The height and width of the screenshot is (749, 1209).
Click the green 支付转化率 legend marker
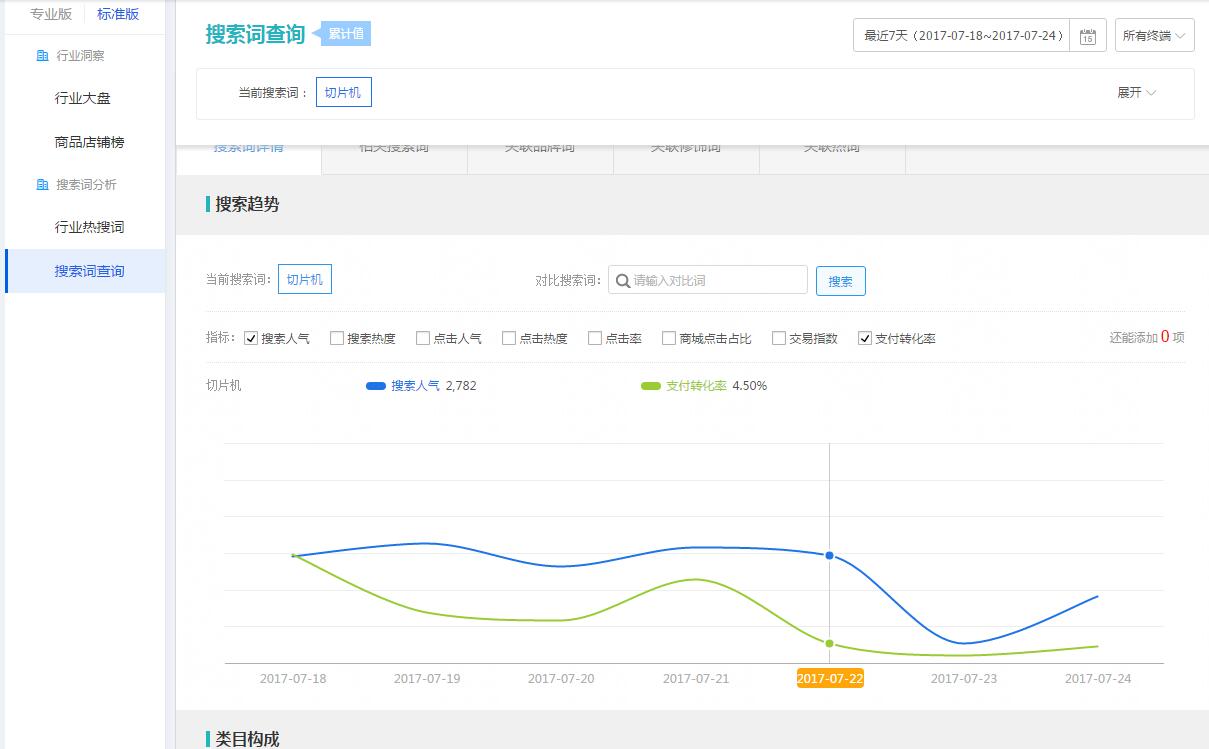click(650, 386)
